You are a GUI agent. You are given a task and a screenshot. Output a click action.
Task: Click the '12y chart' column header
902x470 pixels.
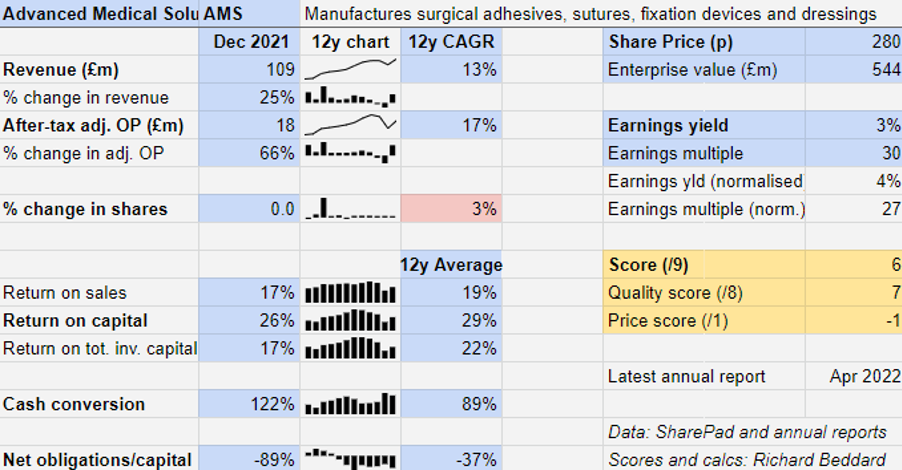coord(350,41)
